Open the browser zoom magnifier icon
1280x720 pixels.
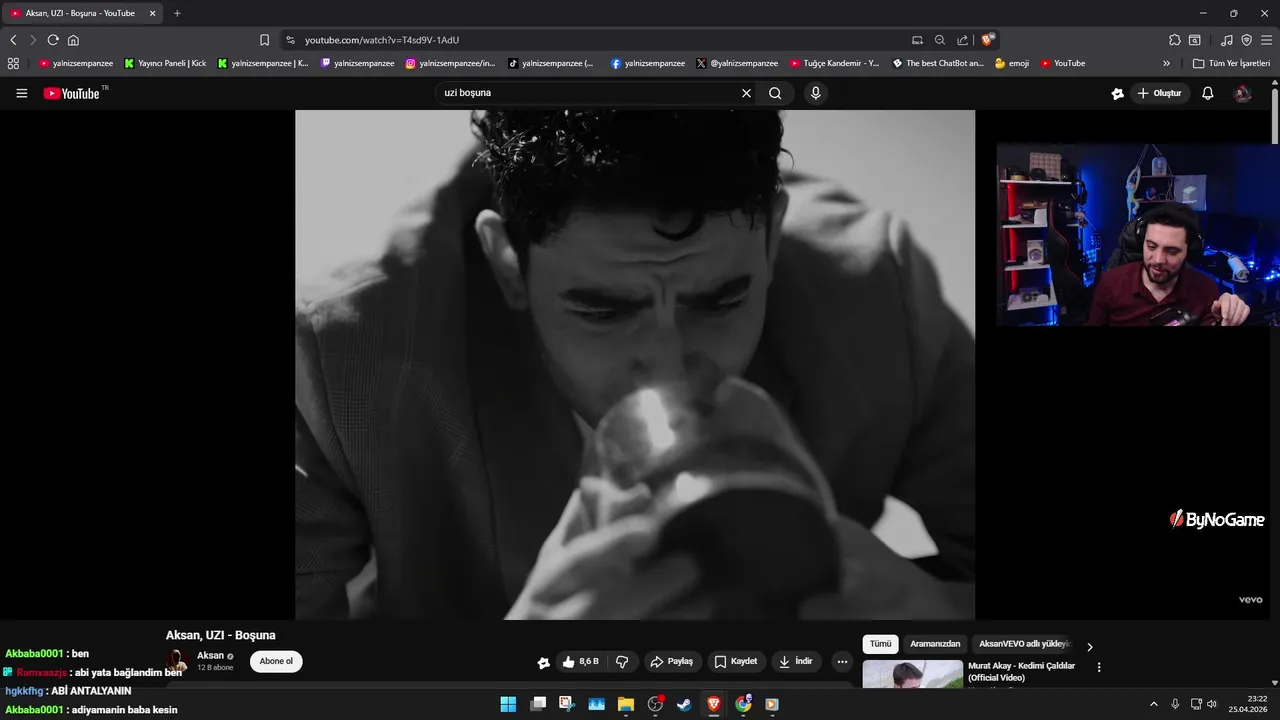pyautogui.click(x=940, y=40)
